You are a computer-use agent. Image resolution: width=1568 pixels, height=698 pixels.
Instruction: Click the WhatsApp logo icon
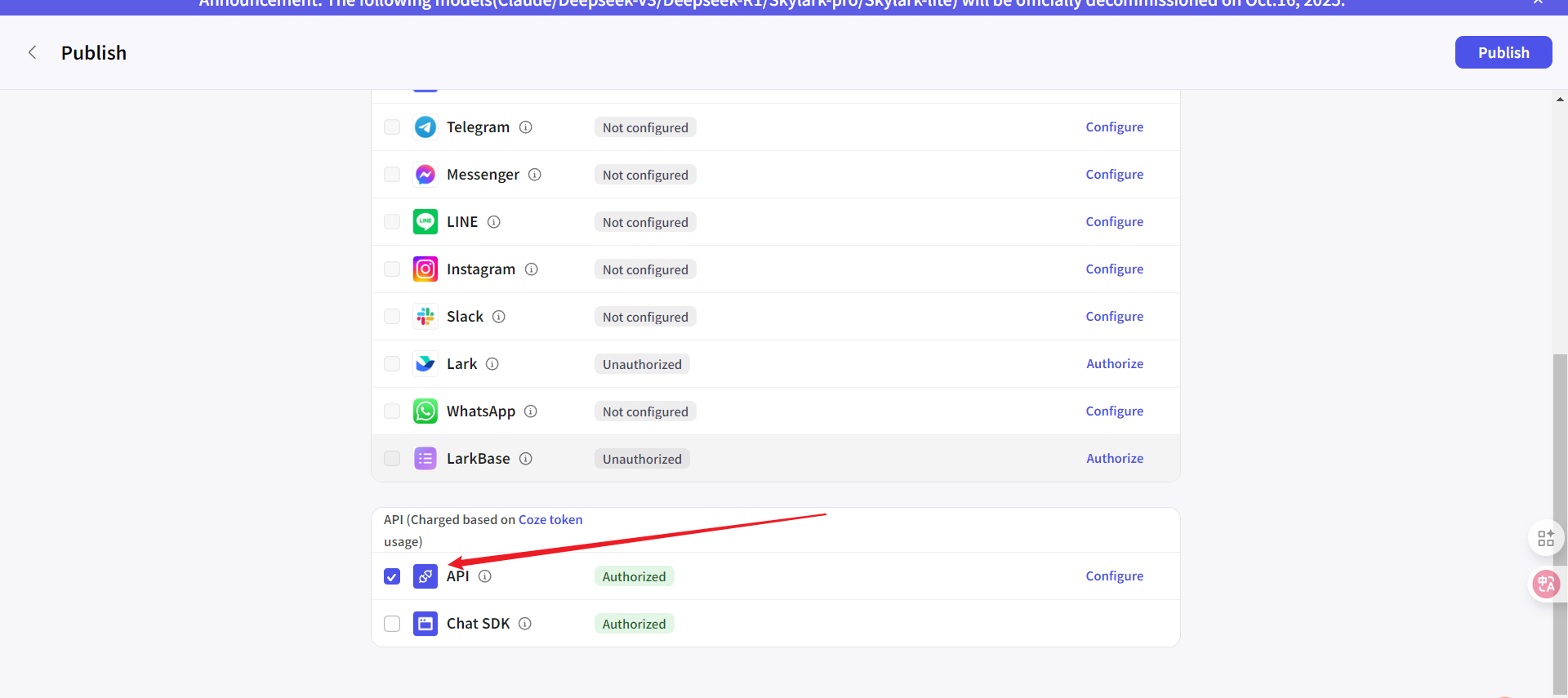425,411
